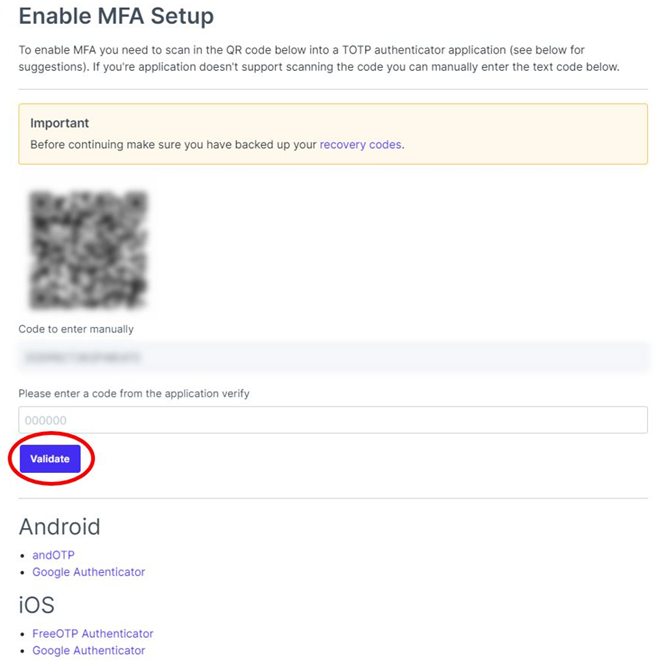Focus the verification code input field
Screen dimensions: 661x662
click(333, 420)
